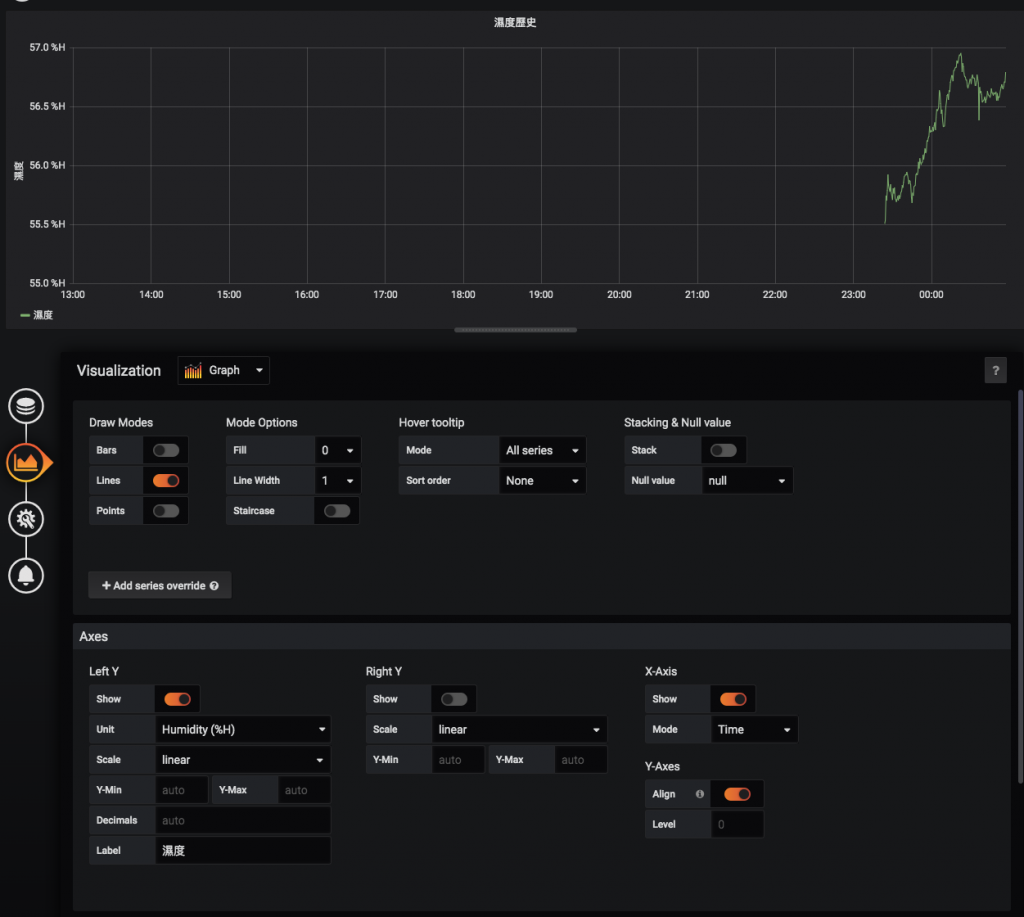Click the Axes section header
Image resolution: width=1024 pixels, height=917 pixels.
click(x=542, y=636)
